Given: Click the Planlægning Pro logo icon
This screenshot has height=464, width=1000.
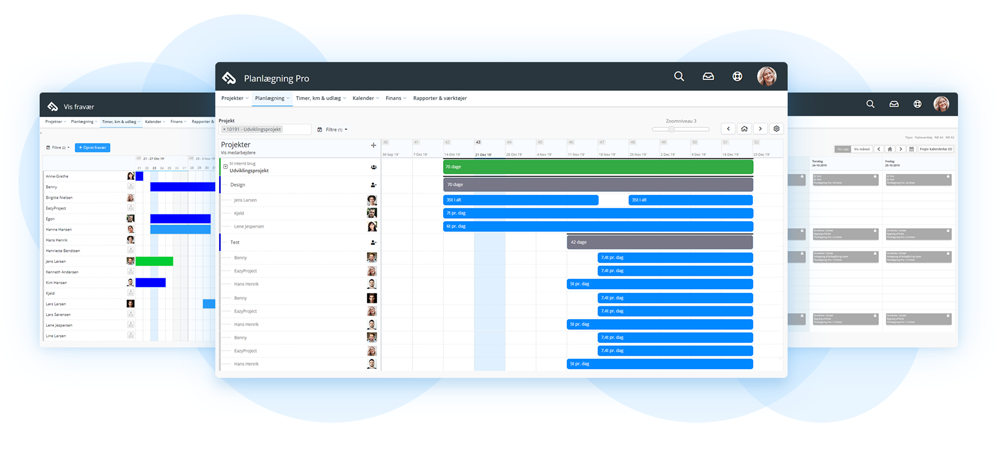Looking at the screenshot, I should pyautogui.click(x=229, y=78).
